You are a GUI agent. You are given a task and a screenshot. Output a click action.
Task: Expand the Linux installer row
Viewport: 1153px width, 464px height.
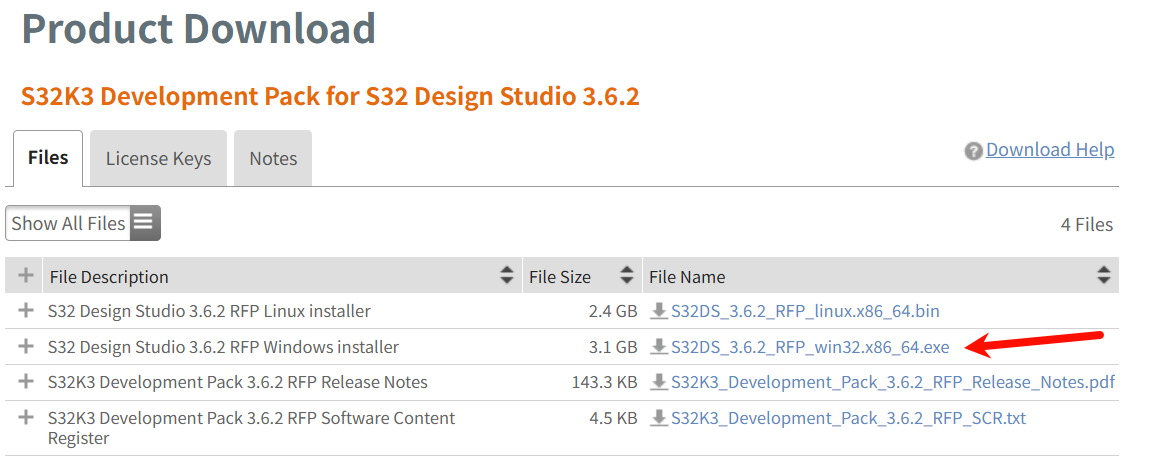26,310
